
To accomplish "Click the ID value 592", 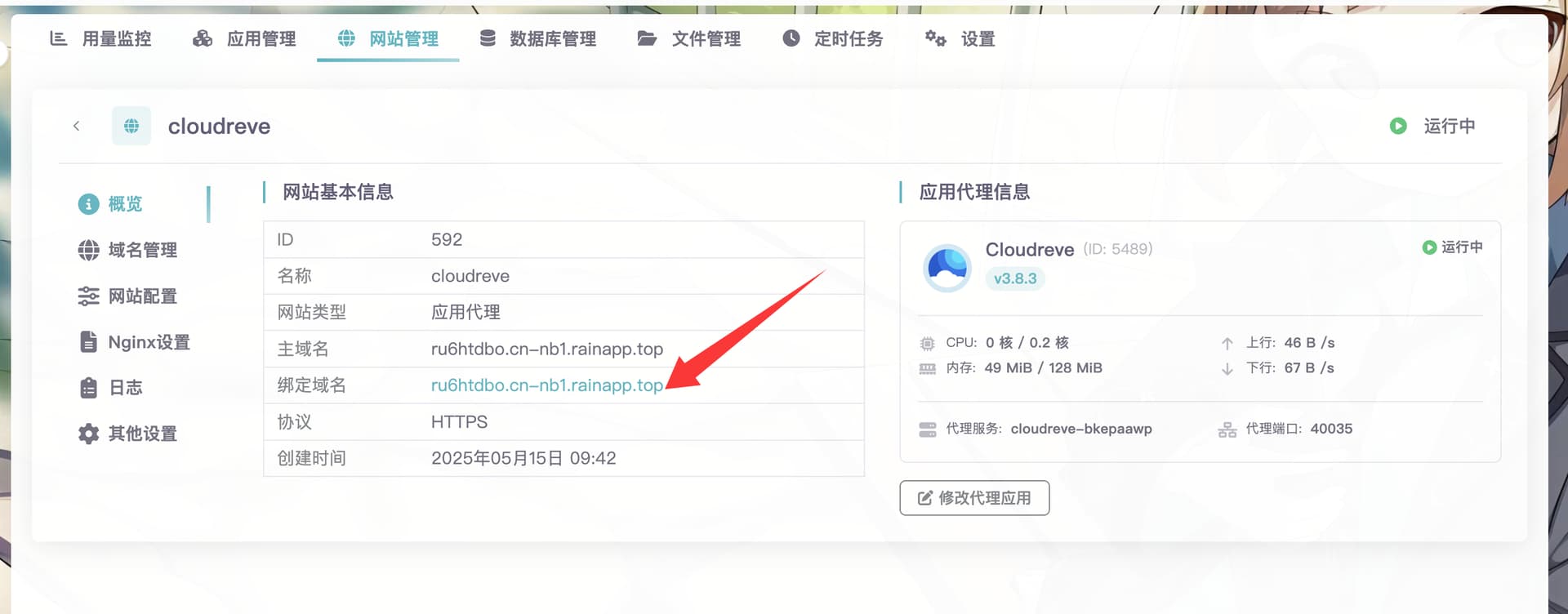I will (x=447, y=239).
